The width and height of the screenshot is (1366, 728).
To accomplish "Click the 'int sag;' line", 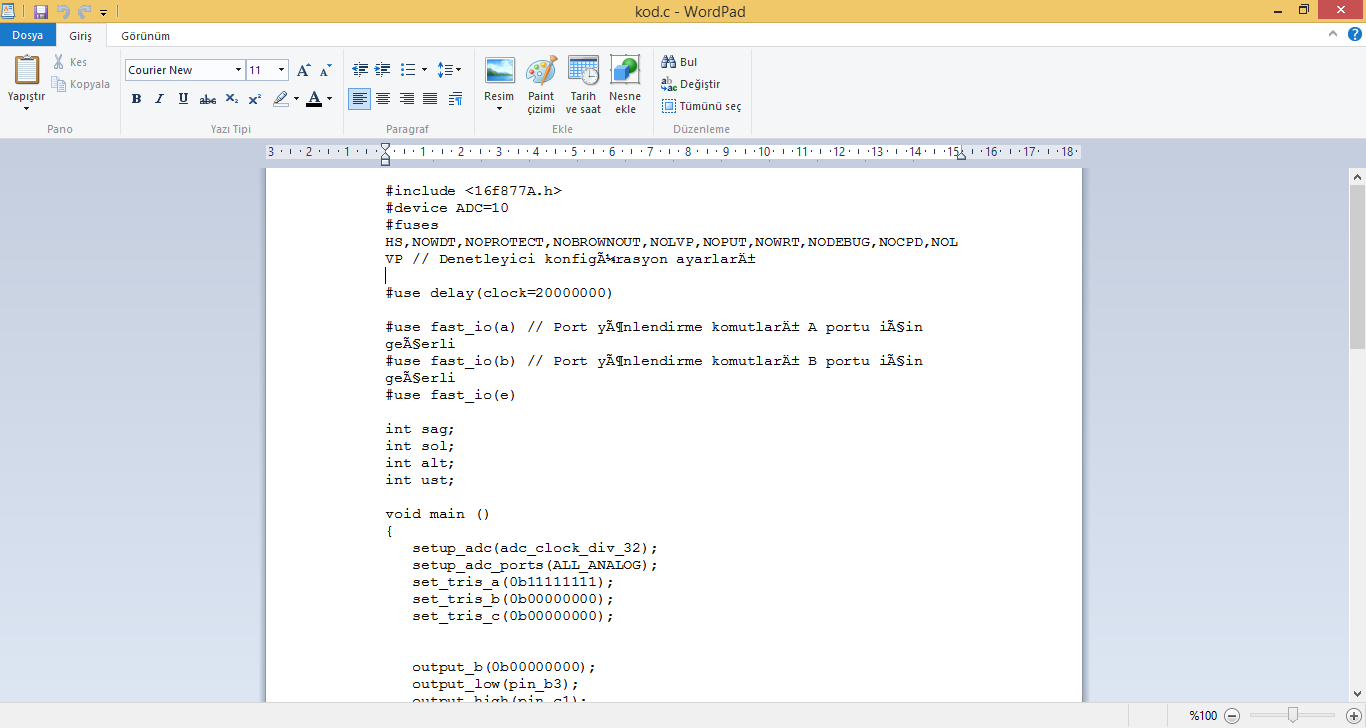I will (420, 429).
